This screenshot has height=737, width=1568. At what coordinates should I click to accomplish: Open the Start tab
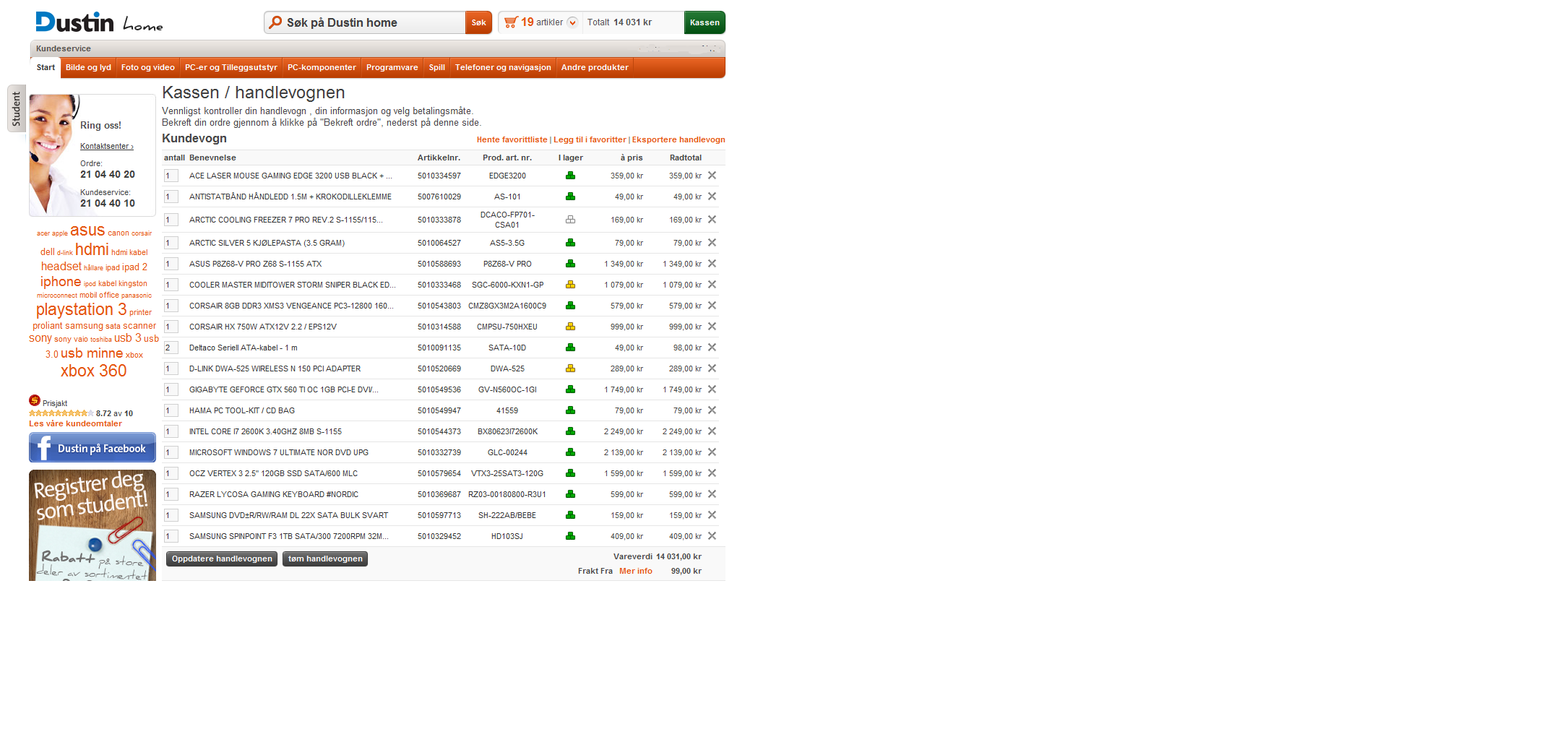(x=46, y=67)
